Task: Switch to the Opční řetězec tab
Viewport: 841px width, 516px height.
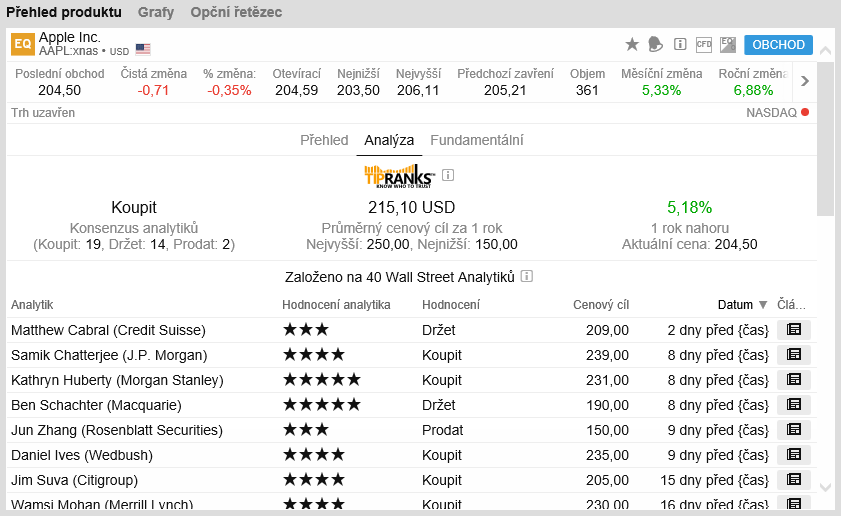Action: [x=236, y=12]
